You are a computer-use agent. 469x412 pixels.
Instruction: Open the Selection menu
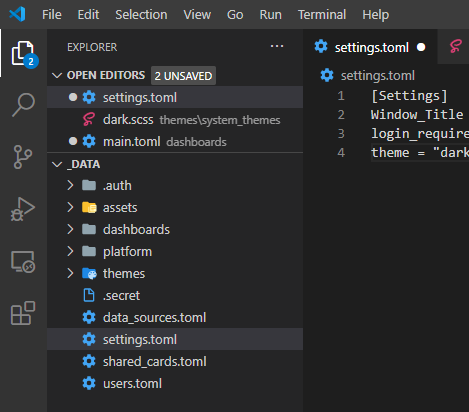pos(141,15)
